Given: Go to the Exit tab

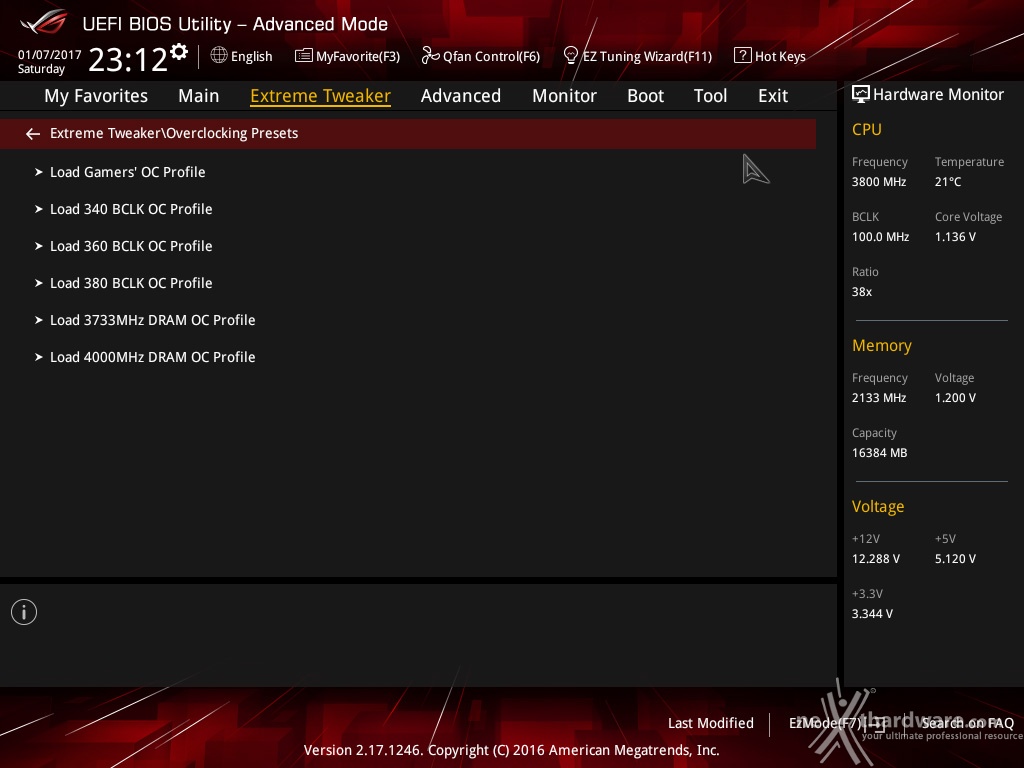Looking at the screenshot, I should coord(773,96).
